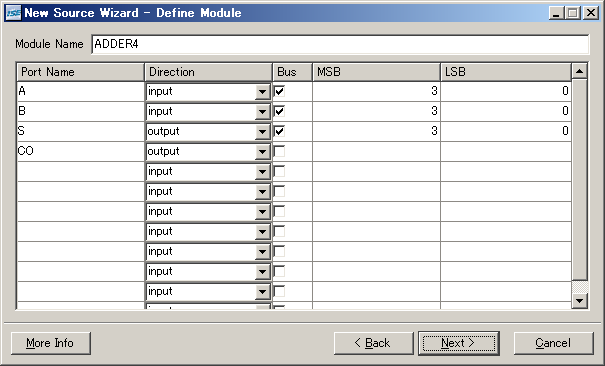
Task: Open the Direction dropdown for port A
Action: click(x=262, y=92)
